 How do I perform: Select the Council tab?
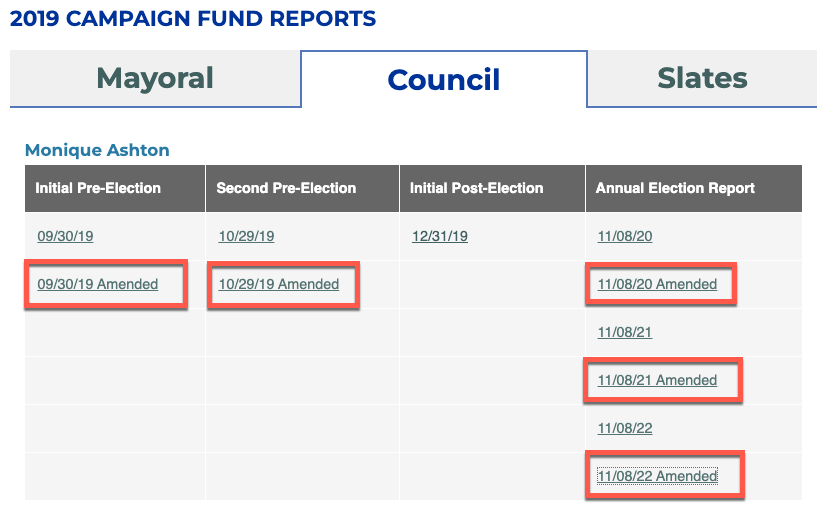tap(443, 80)
